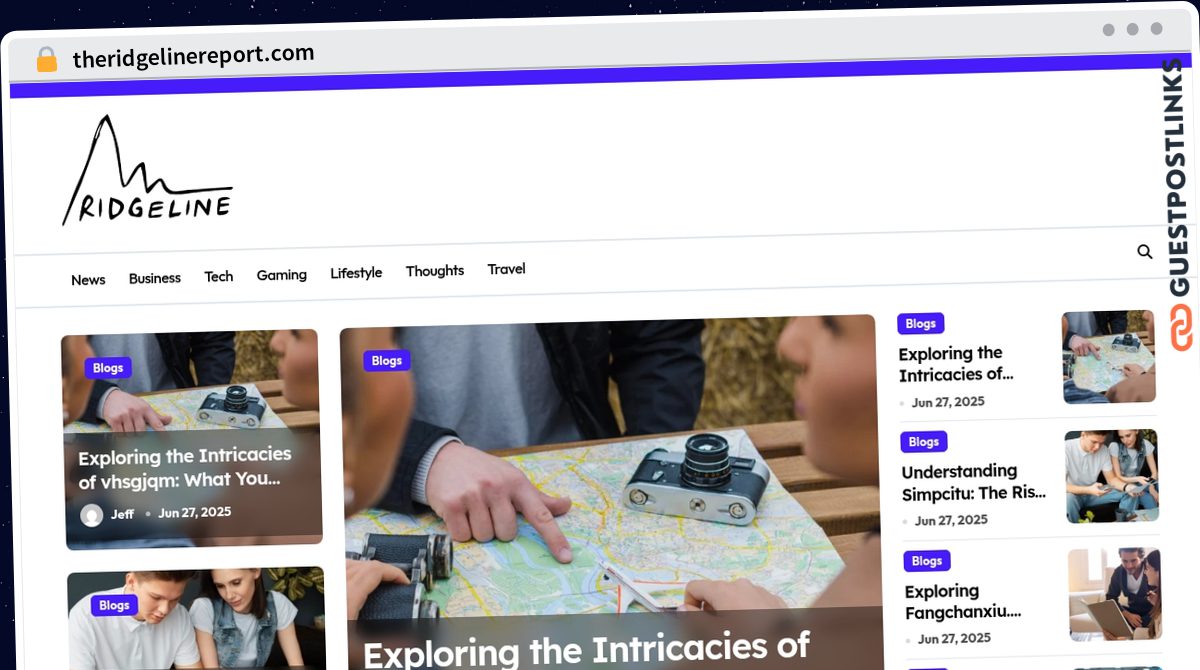The width and height of the screenshot is (1200, 670).
Task: Click Jeff's author avatar icon
Action: coord(92,515)
